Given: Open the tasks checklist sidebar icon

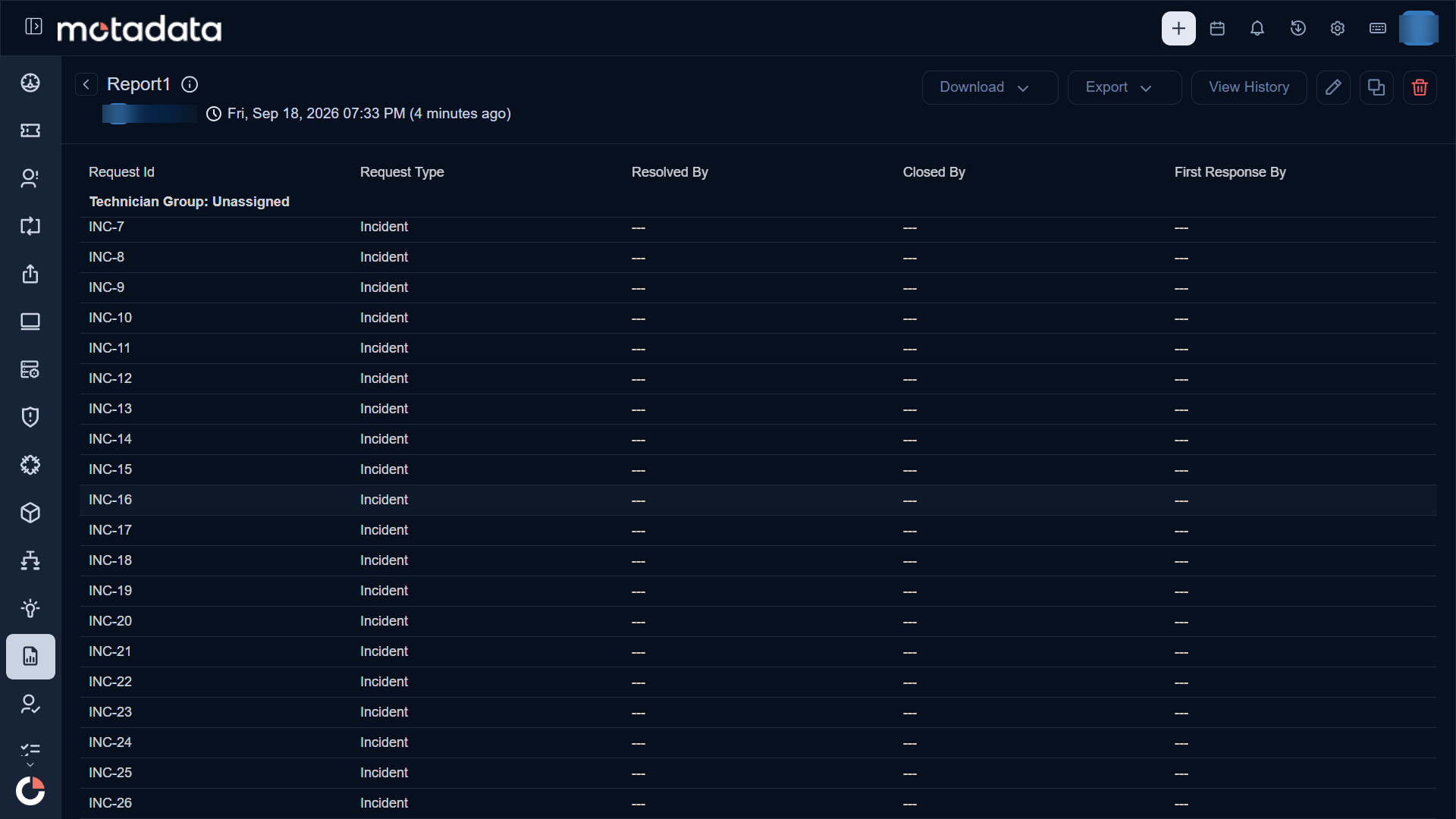Looking at the screenshot, I should pyautogui.click(x=30, y=751).
